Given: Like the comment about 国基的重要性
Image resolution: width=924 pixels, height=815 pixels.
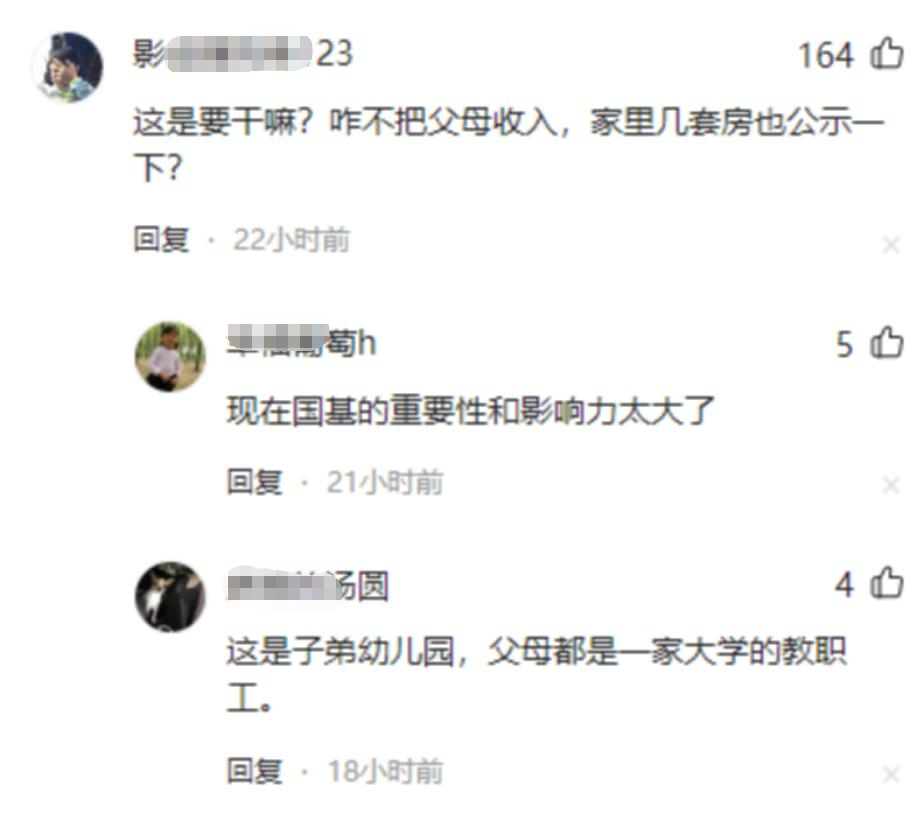Looking at the screenshot, I should click(887, 342).
